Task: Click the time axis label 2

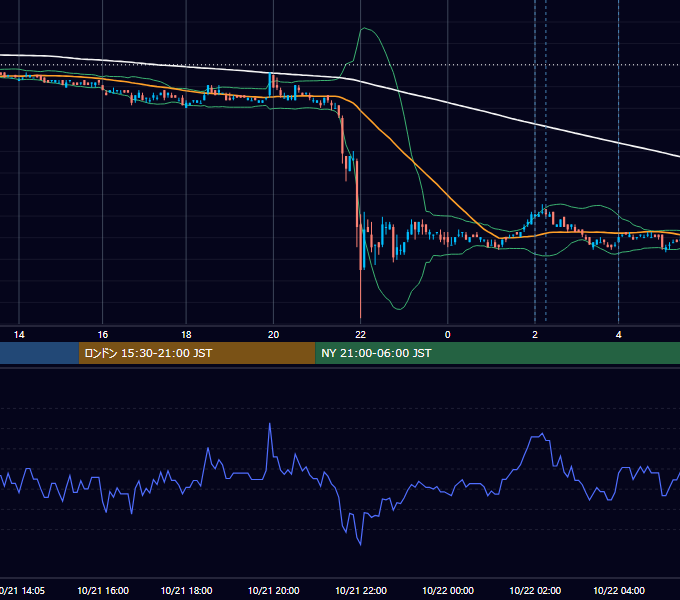Action: 535,335
